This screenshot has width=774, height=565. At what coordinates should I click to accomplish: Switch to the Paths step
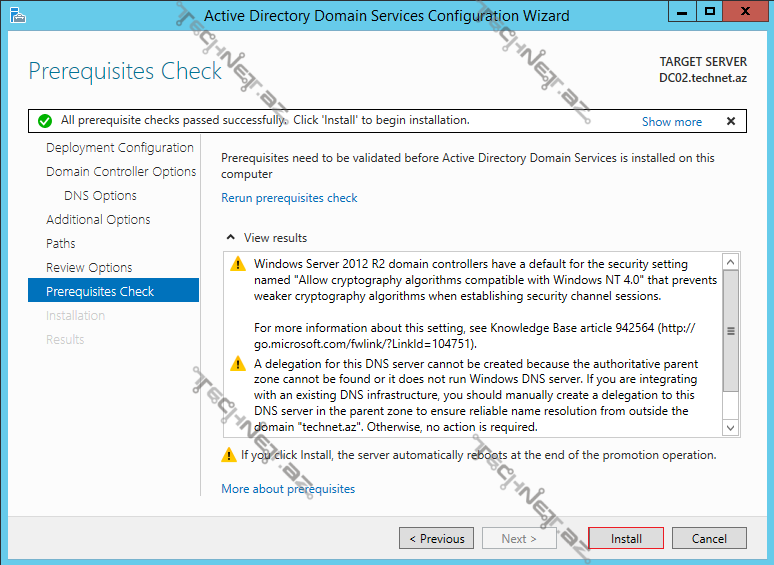pyautogui.click(x=61, y=244)
